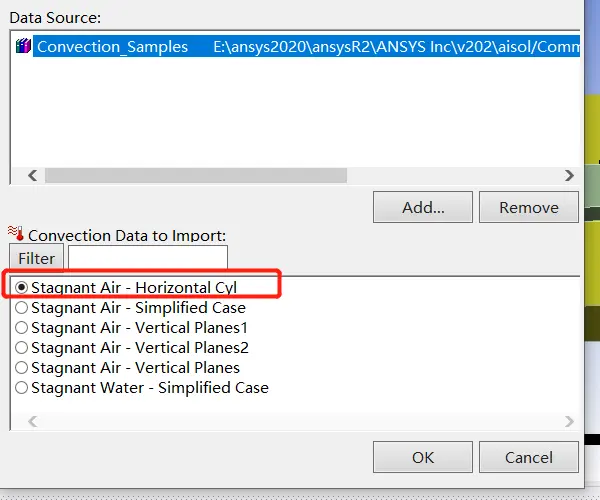Confirm import with the OK button
This screenshot has width=600, height=500.
coord(423,457)
